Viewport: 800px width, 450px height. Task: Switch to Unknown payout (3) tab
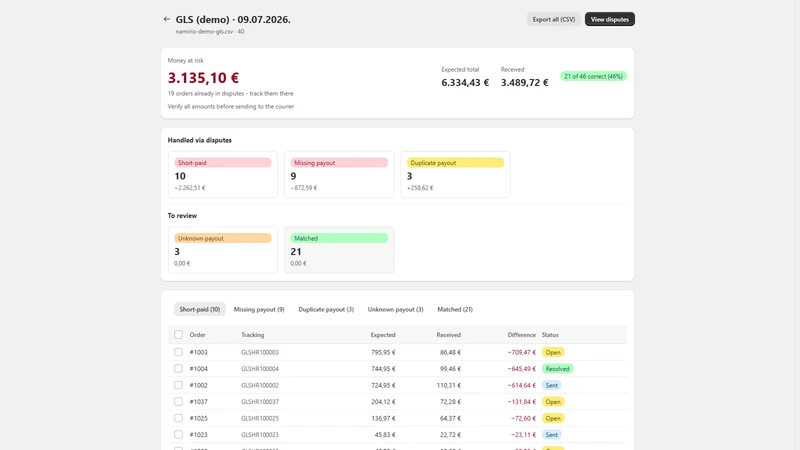(395, 309)
